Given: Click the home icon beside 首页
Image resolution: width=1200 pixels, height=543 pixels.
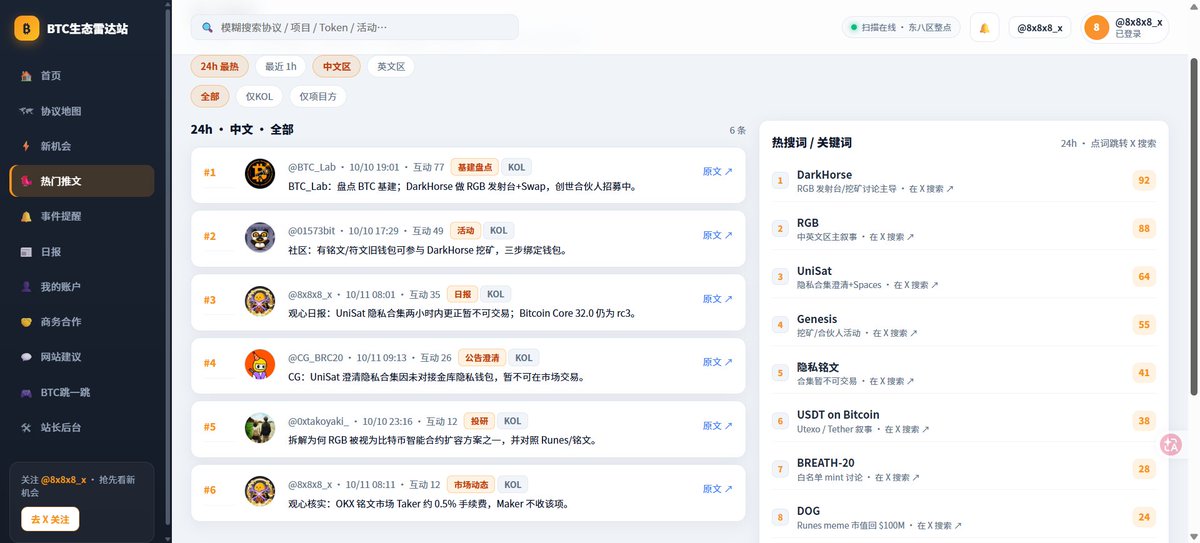Looking at the screenshot, I should click(x=26, y=76).
